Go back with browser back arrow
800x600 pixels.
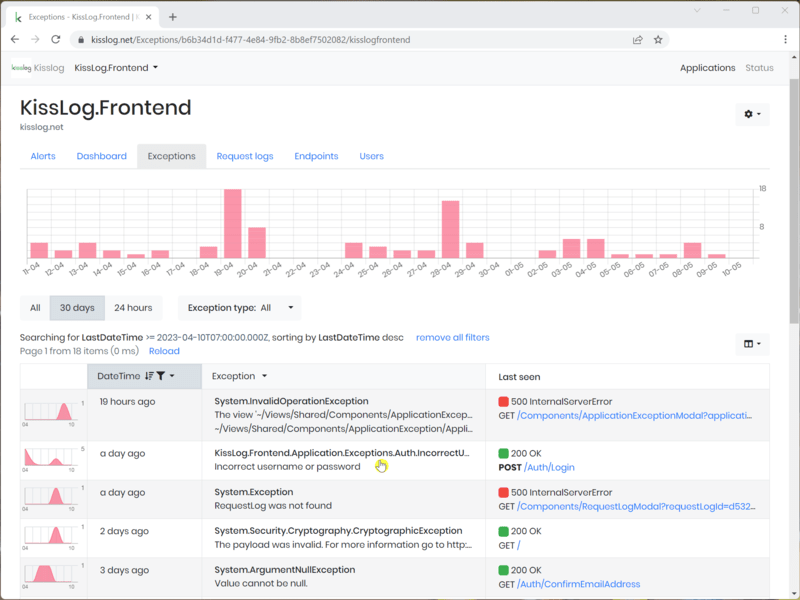point(15,40)
